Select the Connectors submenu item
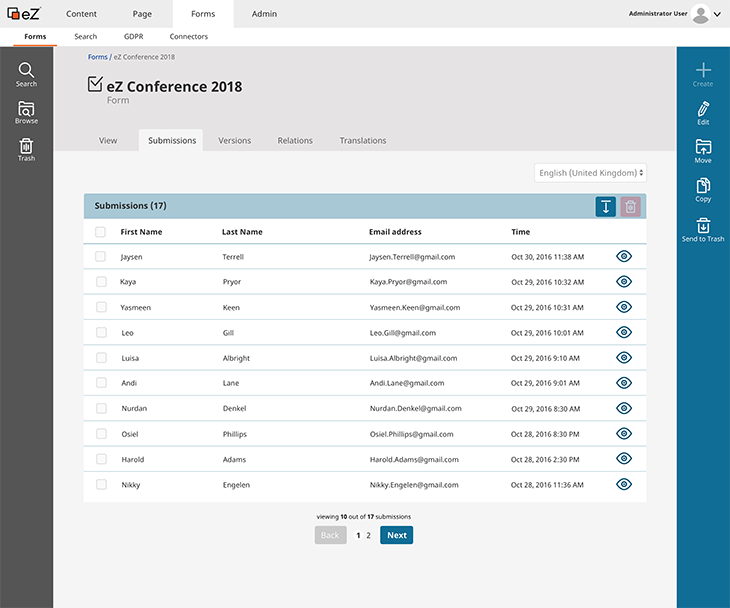Viewport: 730px width, 608px height. pos(189,36)
